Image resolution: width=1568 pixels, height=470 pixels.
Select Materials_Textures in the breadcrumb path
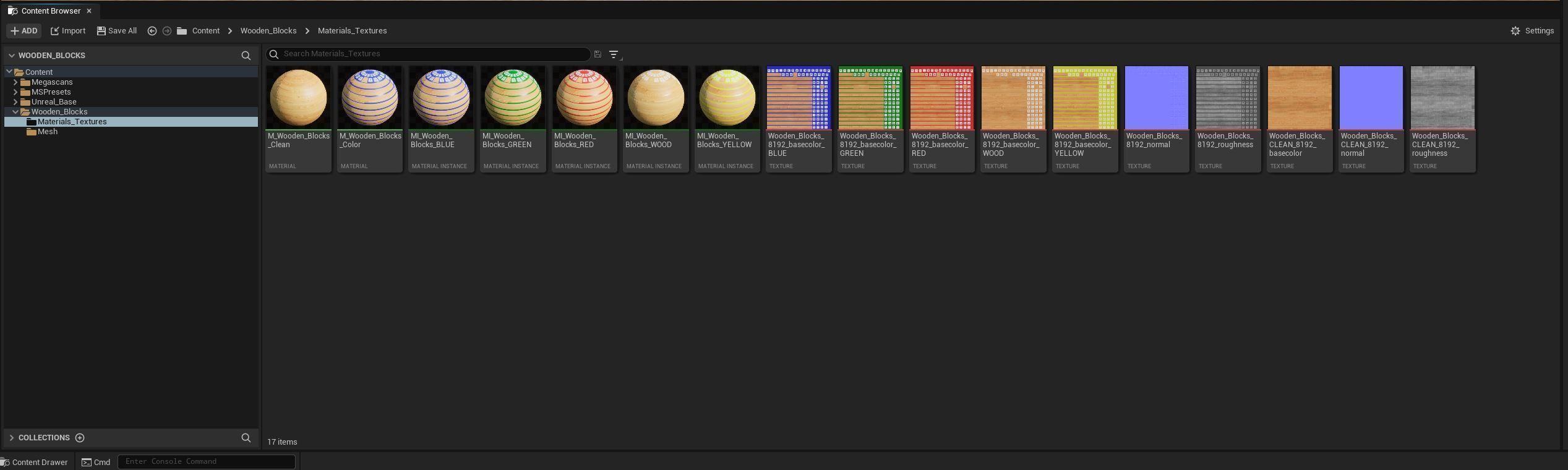click(x=353, y=31)
